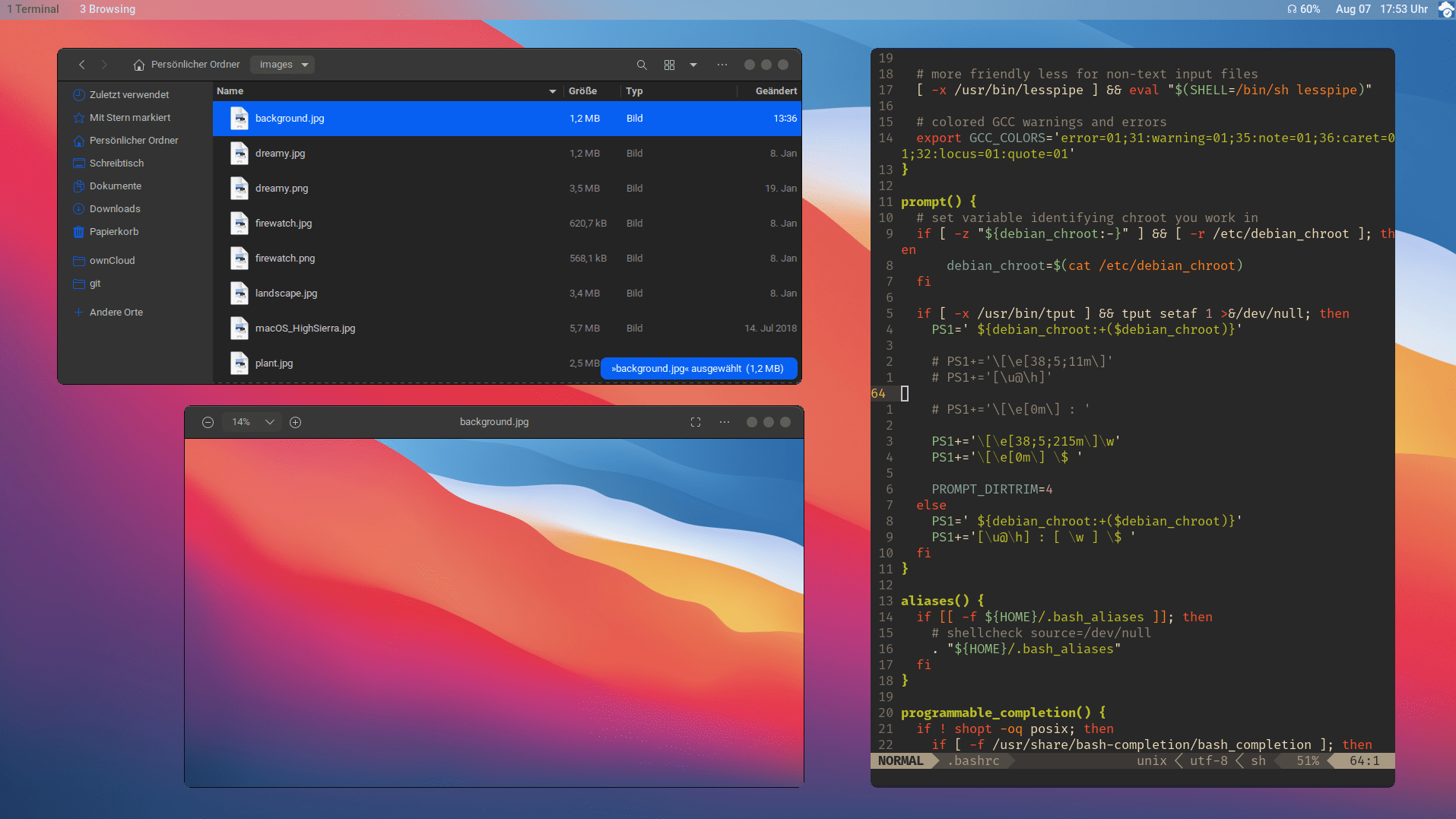Viewport: 1456px width, 819px height.
Task: Click the prompt() function line in vim
Action: [x=938, y=202]
